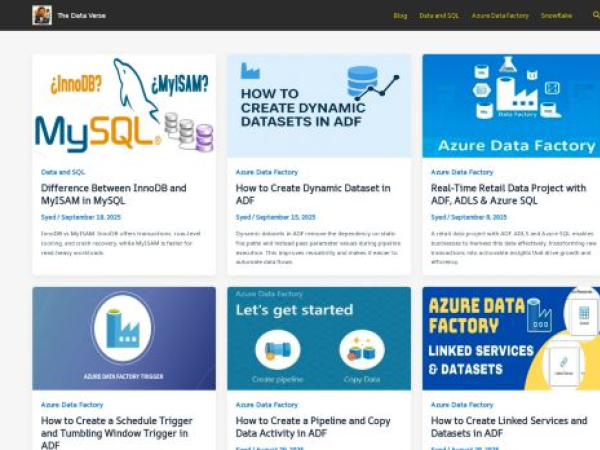Go to Data and SQL menu

439,16
